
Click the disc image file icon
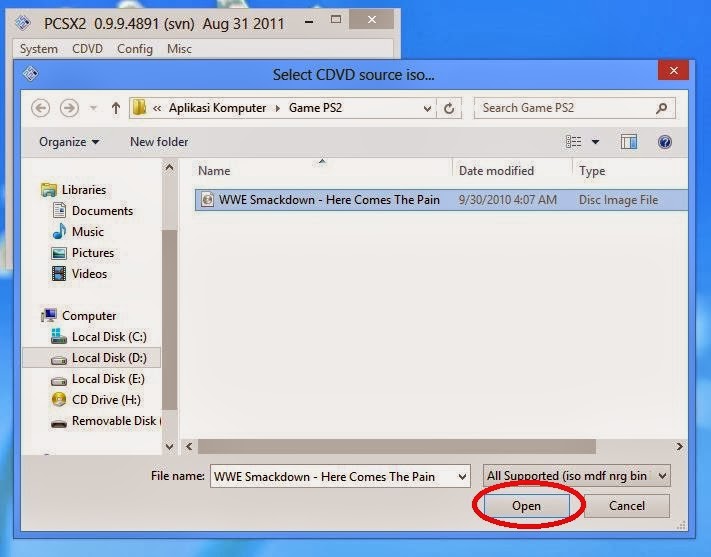207,199
